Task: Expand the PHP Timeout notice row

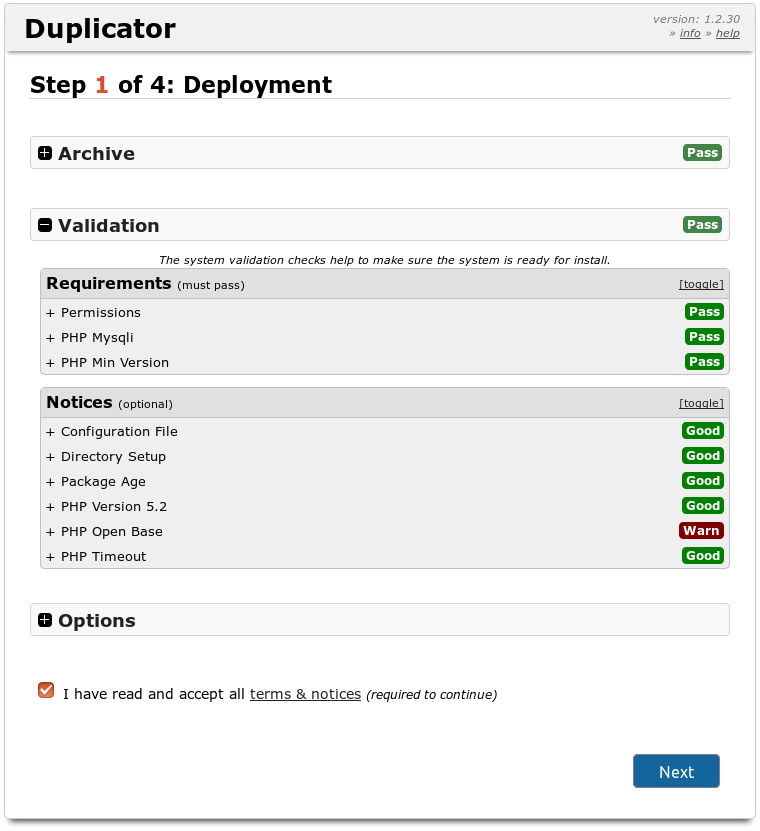Action: pos(96,557)
